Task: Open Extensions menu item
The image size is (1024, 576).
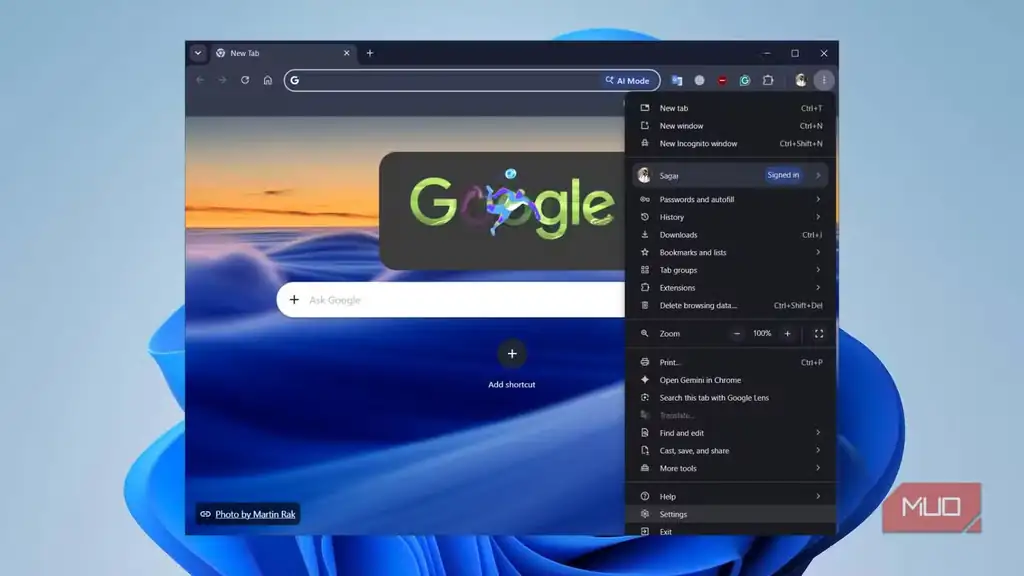Action: [730, 287]
